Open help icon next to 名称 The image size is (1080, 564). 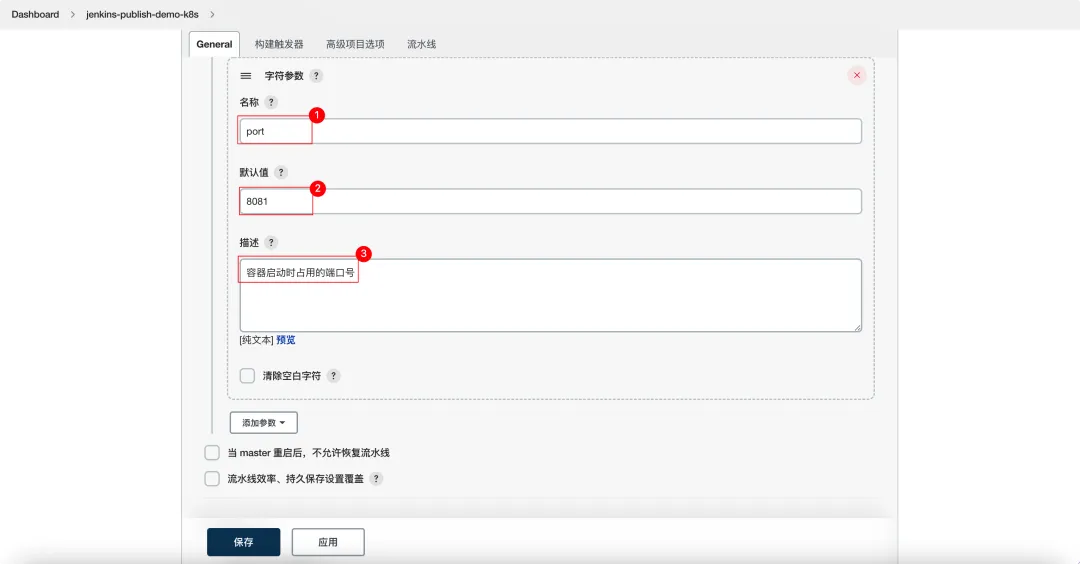click(271, 102)
